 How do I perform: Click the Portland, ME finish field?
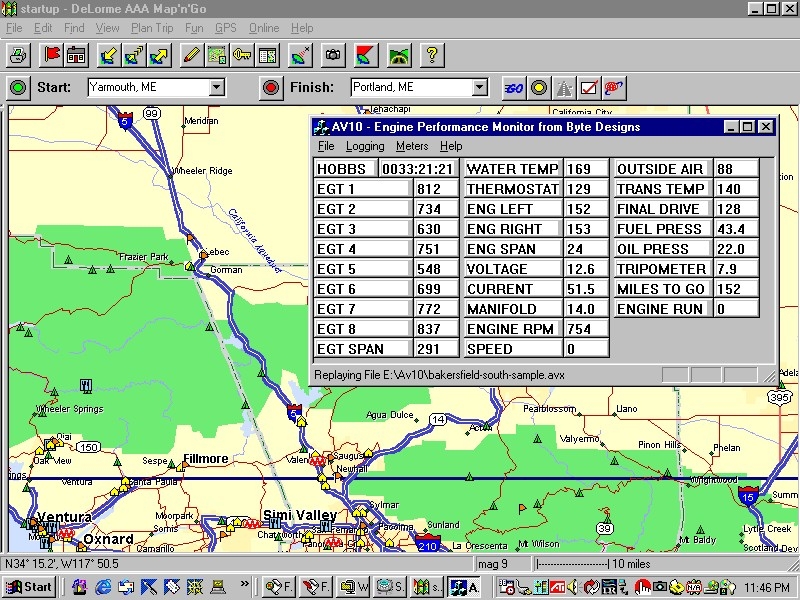click(412, 87)
